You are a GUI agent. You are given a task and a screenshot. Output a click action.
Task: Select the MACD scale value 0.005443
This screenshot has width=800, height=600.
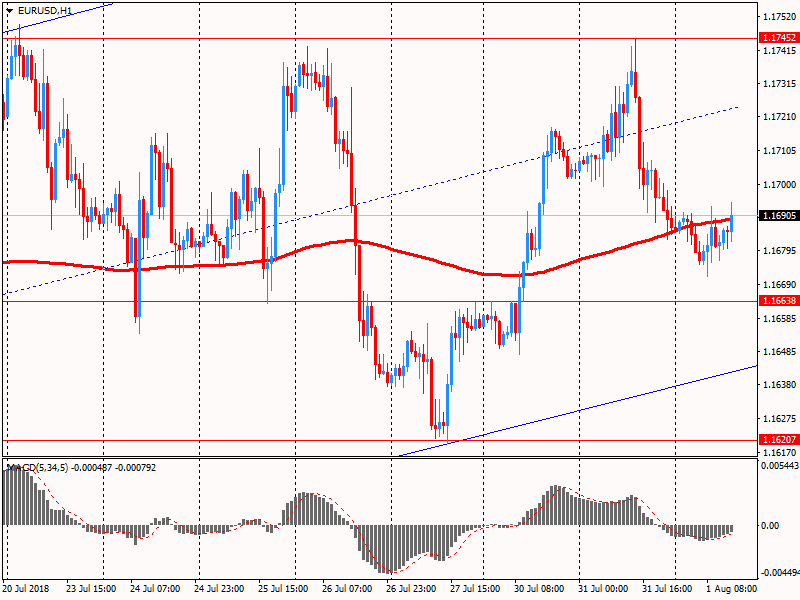pos(780,465)
